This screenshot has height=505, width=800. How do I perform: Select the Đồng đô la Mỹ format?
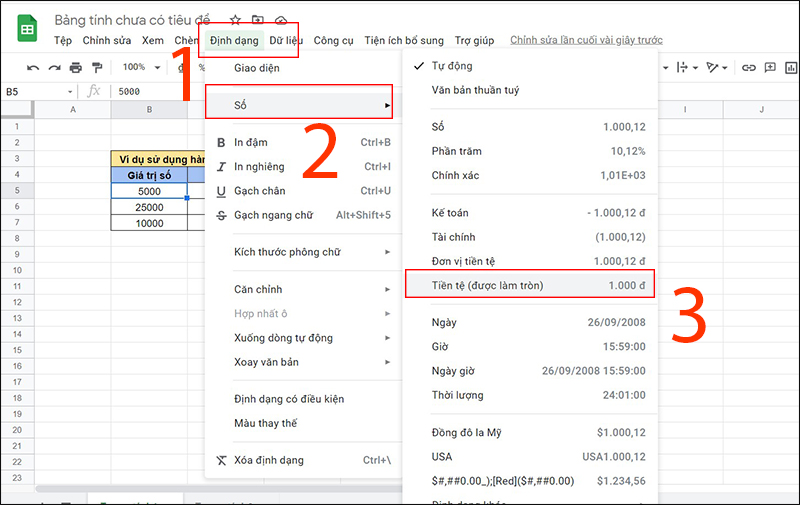tap(530, 433)
